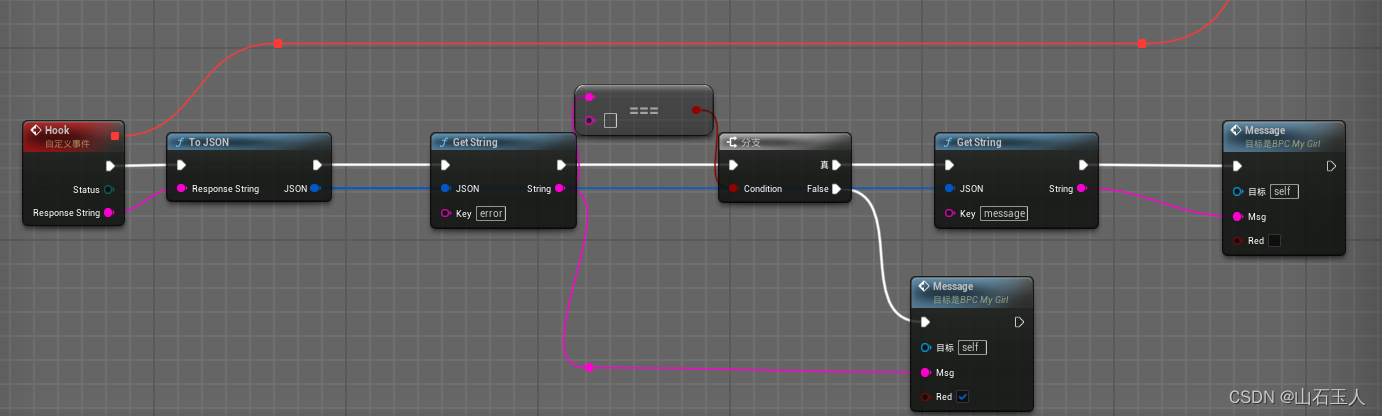Screen dimensions: 1382x416
Task: Click To JSON execution input pin
Action: pyautogui.click(x=181, y=165)
